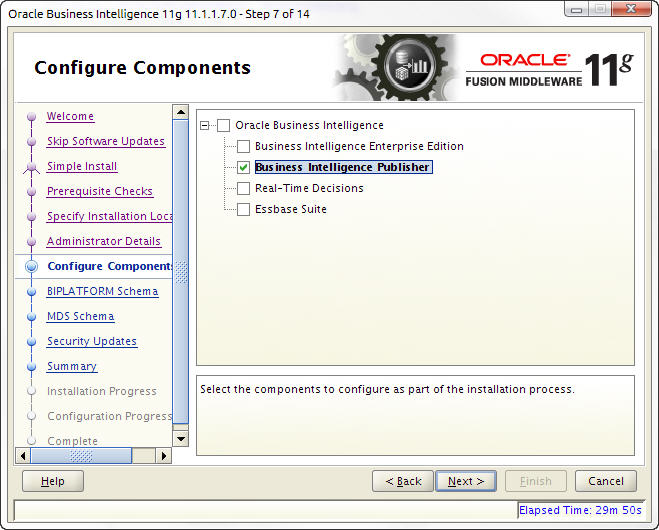Click the MDS Schema step bullet icon
659x530 pixels.
coord(32,316)
